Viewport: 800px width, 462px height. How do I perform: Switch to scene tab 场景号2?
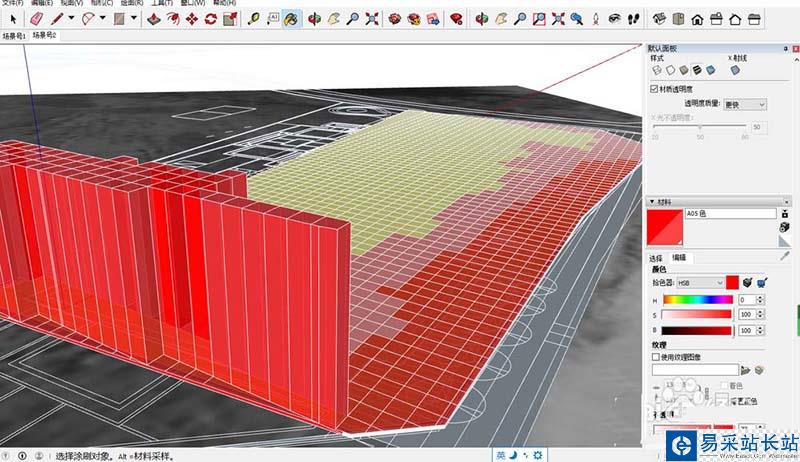pos(44,35)
